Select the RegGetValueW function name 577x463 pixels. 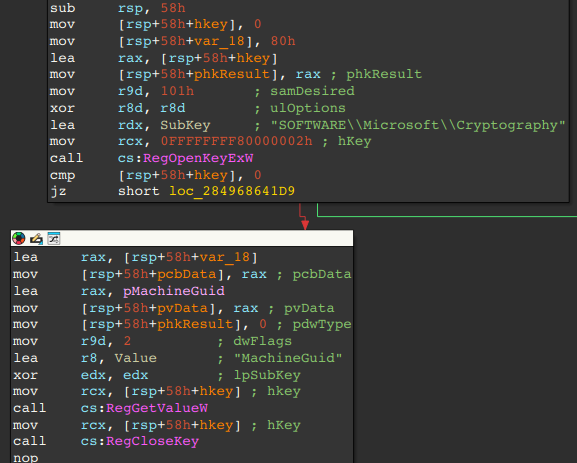tap(157, 408)
